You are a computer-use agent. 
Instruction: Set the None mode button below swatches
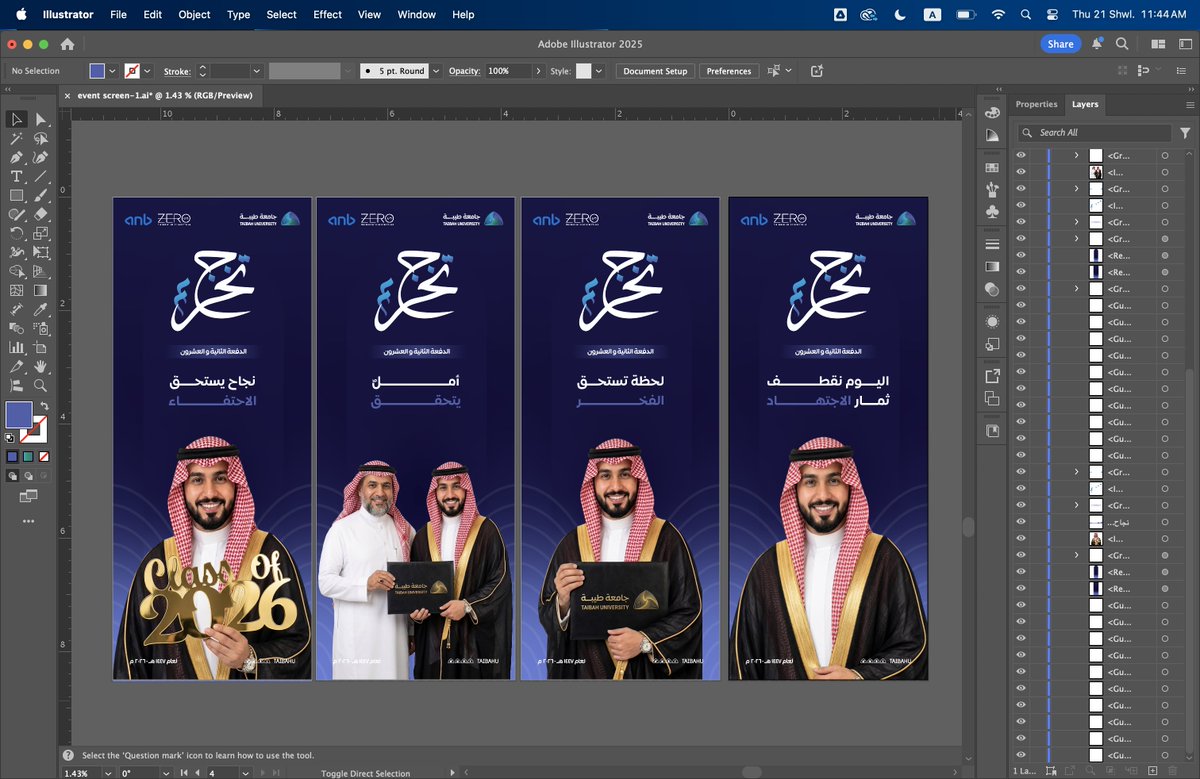tap(42, 456)
